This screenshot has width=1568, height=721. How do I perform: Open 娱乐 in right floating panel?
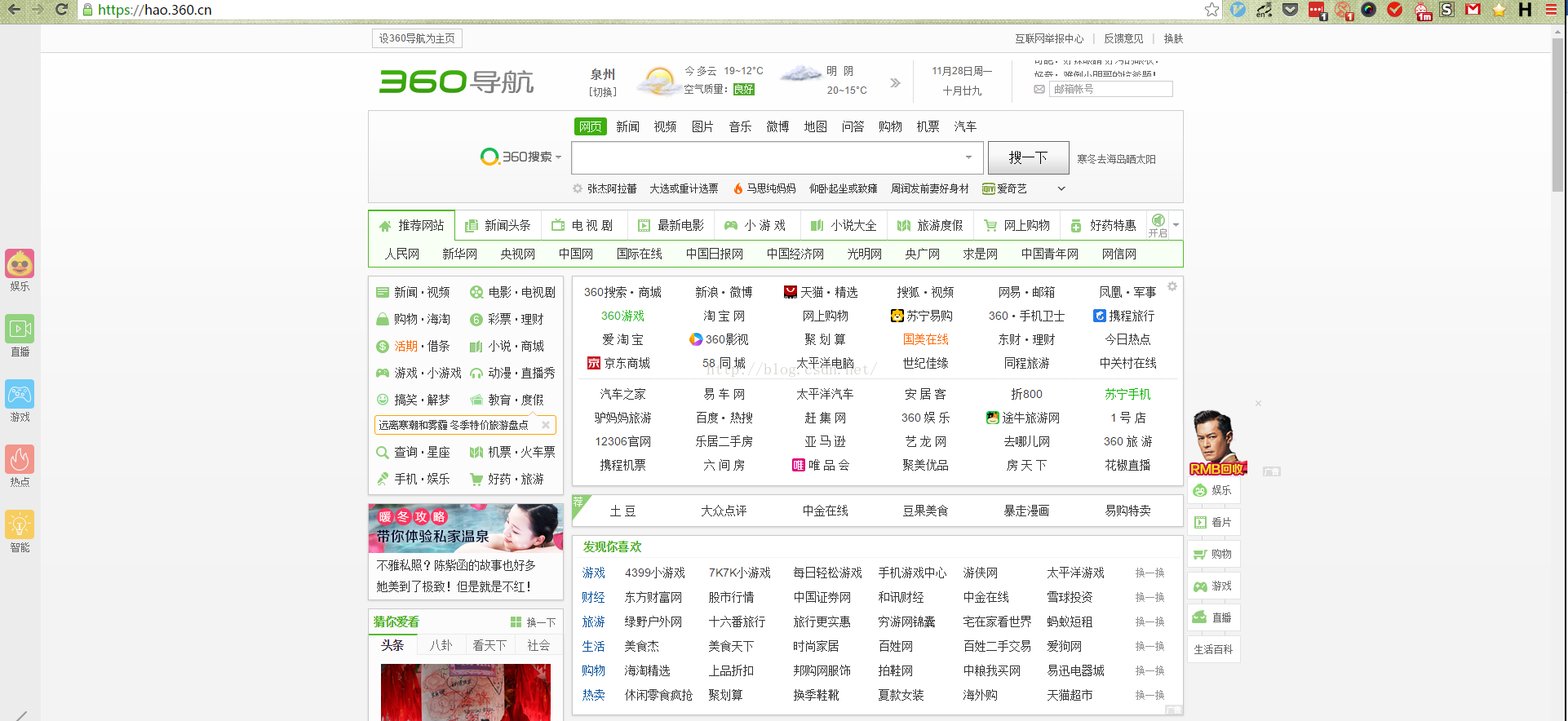(1213, 490)
